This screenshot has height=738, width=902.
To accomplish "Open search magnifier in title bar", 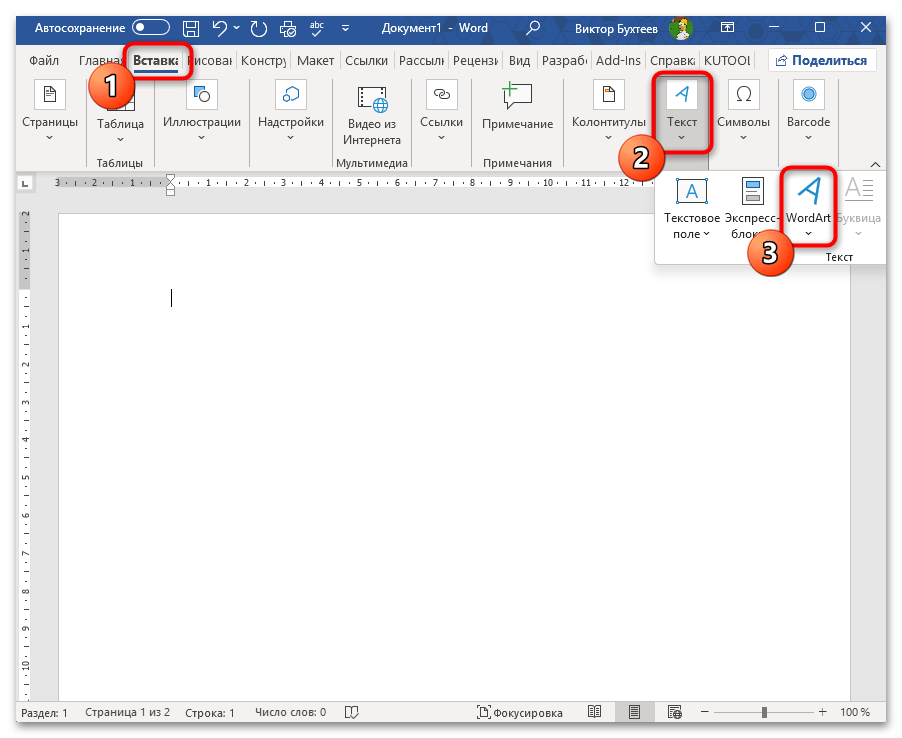I will point(534,28).
